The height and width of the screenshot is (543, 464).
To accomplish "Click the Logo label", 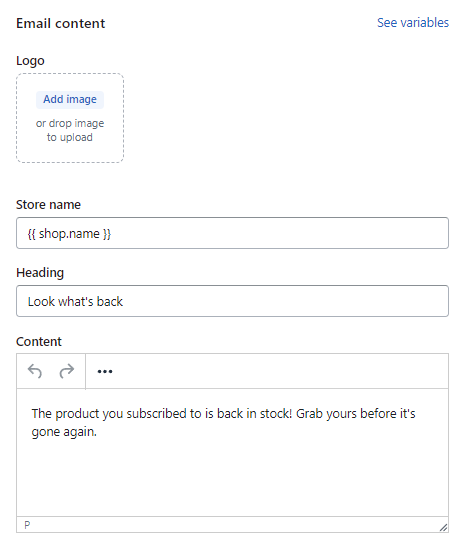I will pos(30,61).
